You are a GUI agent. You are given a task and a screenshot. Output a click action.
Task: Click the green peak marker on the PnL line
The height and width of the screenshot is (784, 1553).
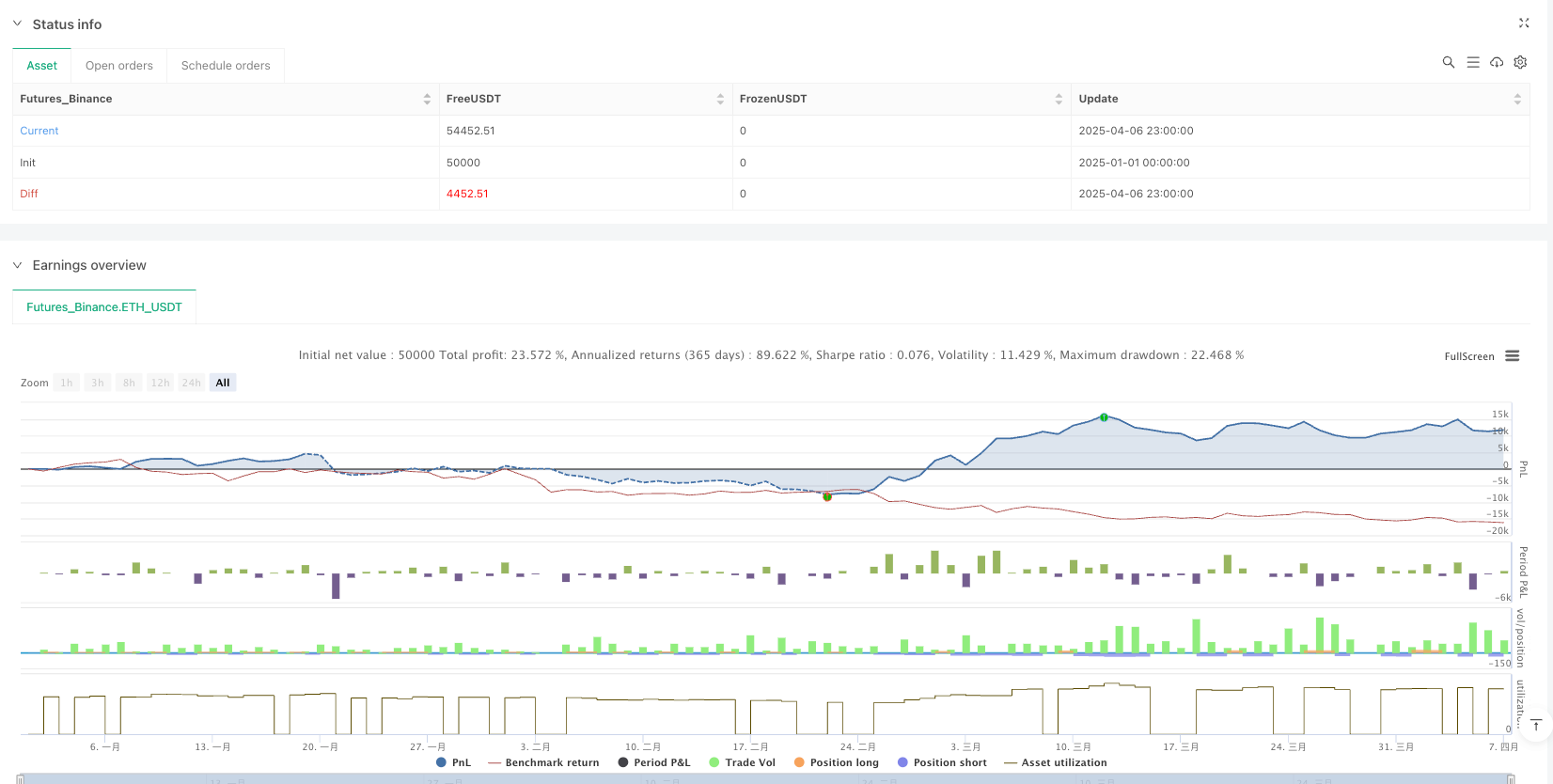tap(1104, 417)
